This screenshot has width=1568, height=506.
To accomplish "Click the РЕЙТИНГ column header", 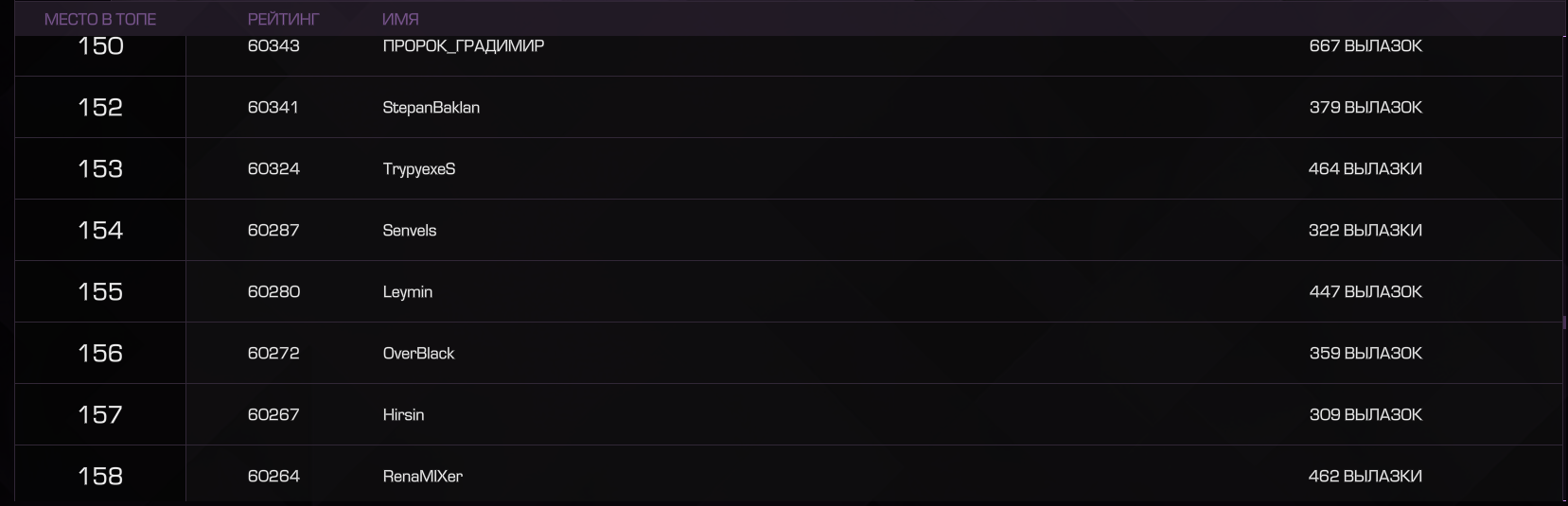I will point(283,19).
